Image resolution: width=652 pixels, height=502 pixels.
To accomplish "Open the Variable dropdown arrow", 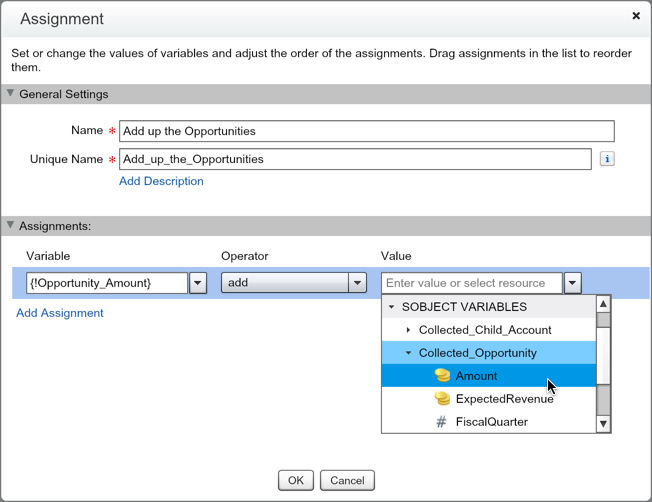I will pos(198,283).
